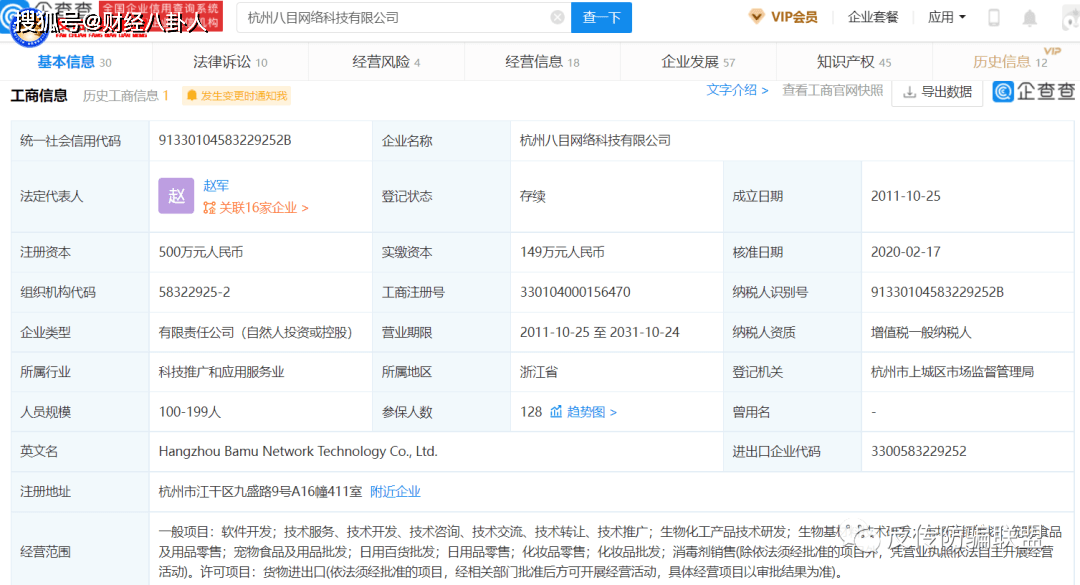
Task: Open notifications via the bell icon
Action: point(1029,17)
